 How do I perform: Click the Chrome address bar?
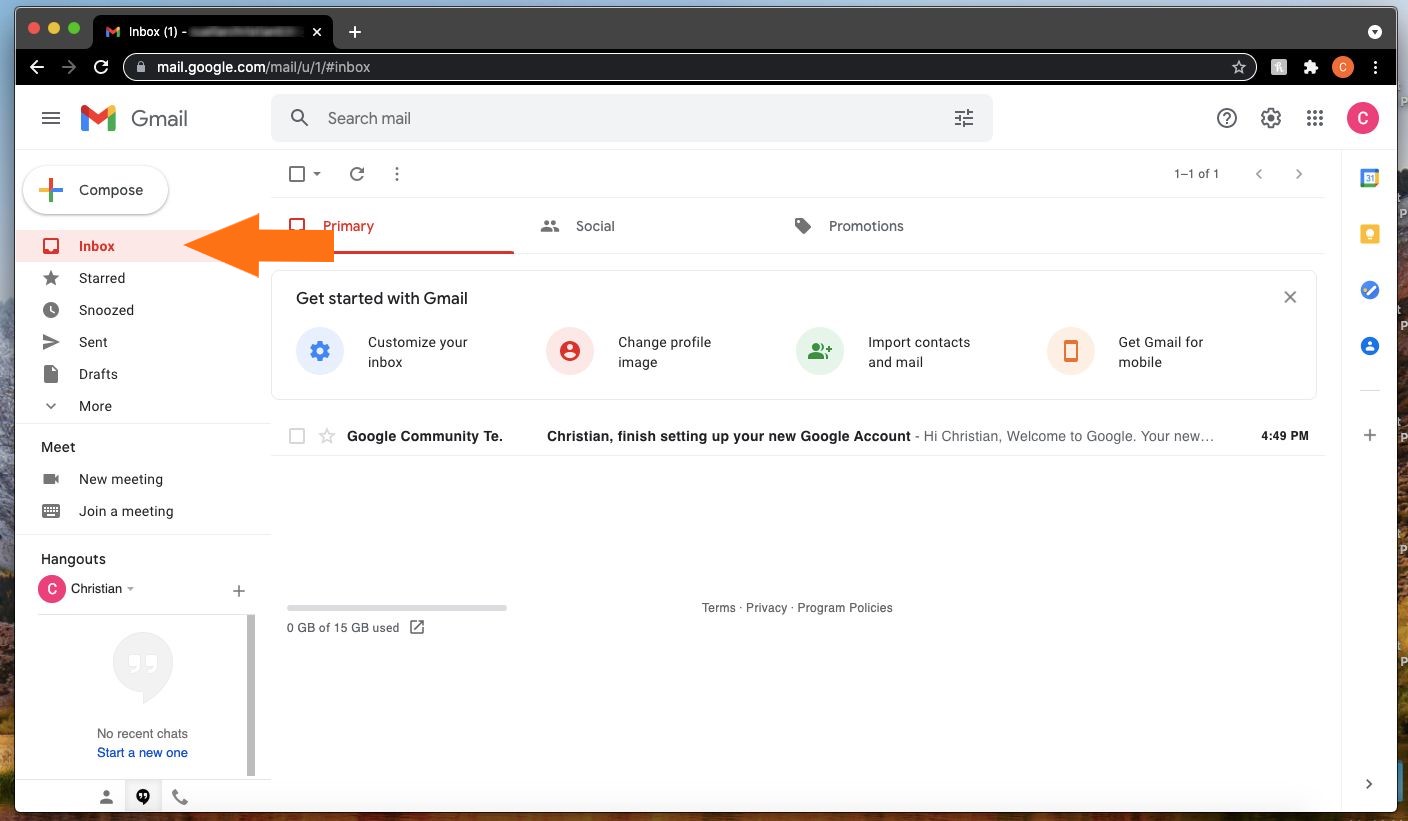tap(690, 67)
